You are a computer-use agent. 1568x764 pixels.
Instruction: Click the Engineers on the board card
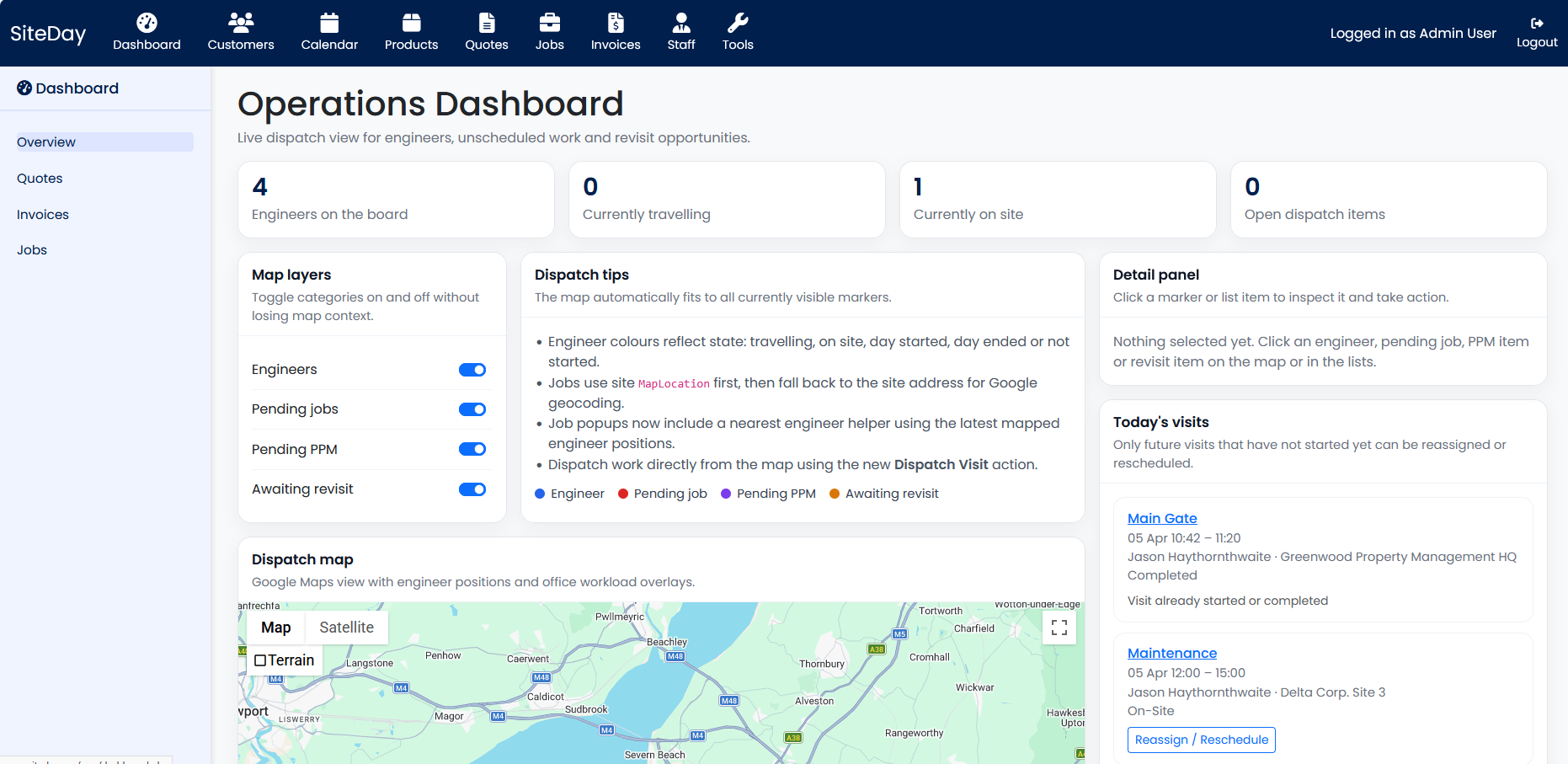[x=396, y=200]
